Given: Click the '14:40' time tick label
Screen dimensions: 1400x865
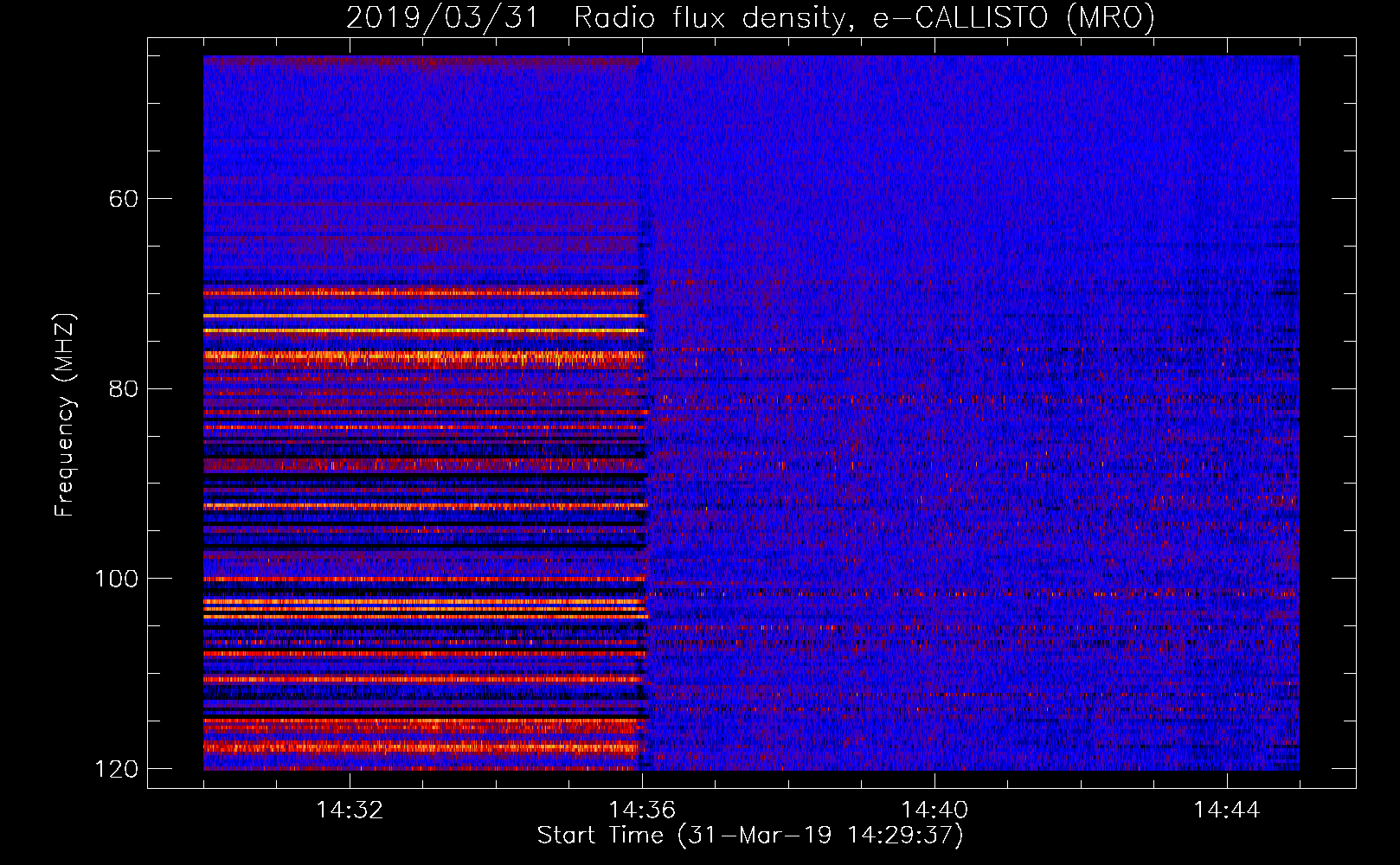Looking at the screenshot, I should click(x=934, y=811).
